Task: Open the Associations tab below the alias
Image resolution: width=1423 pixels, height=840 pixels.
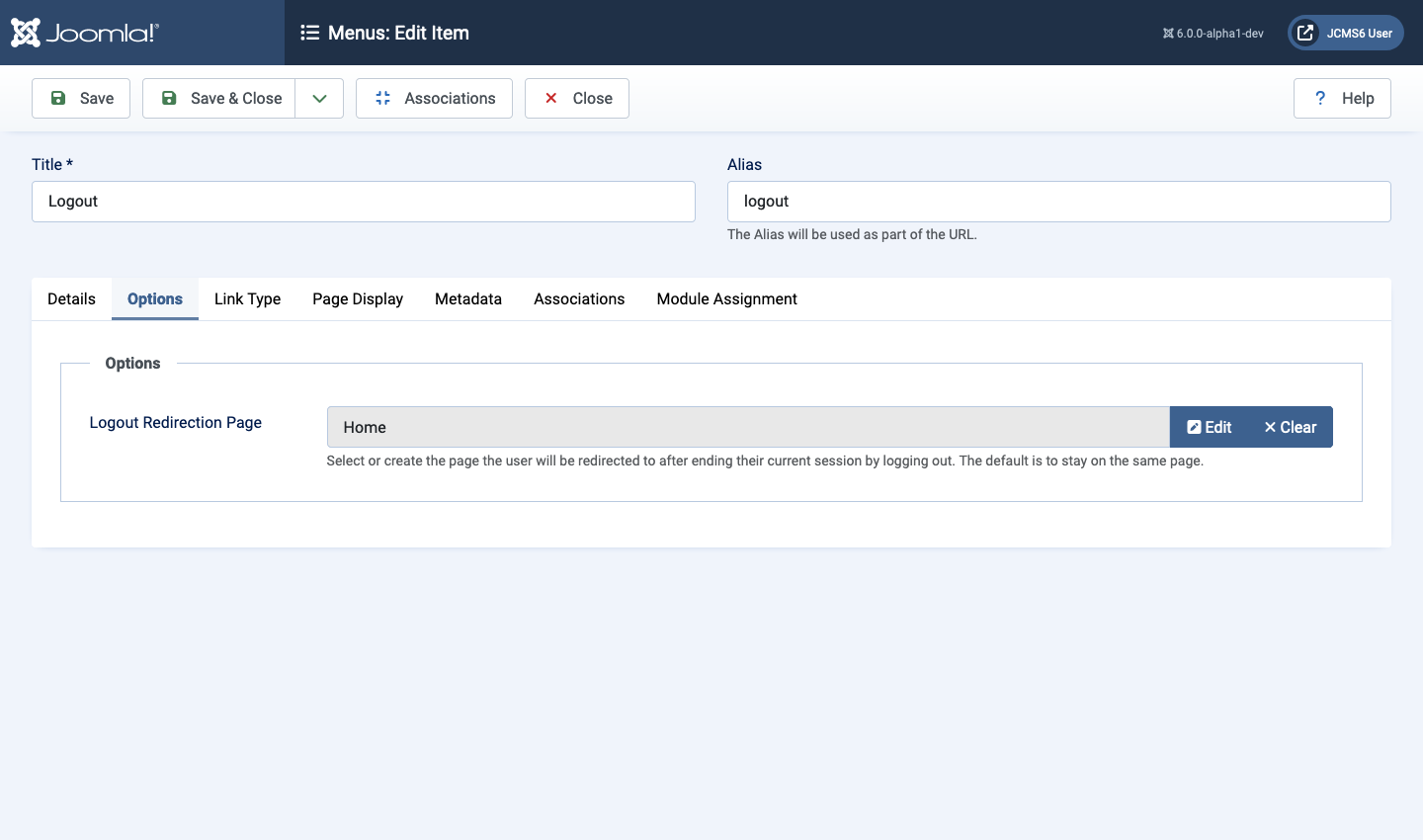Action: point(578,298)
